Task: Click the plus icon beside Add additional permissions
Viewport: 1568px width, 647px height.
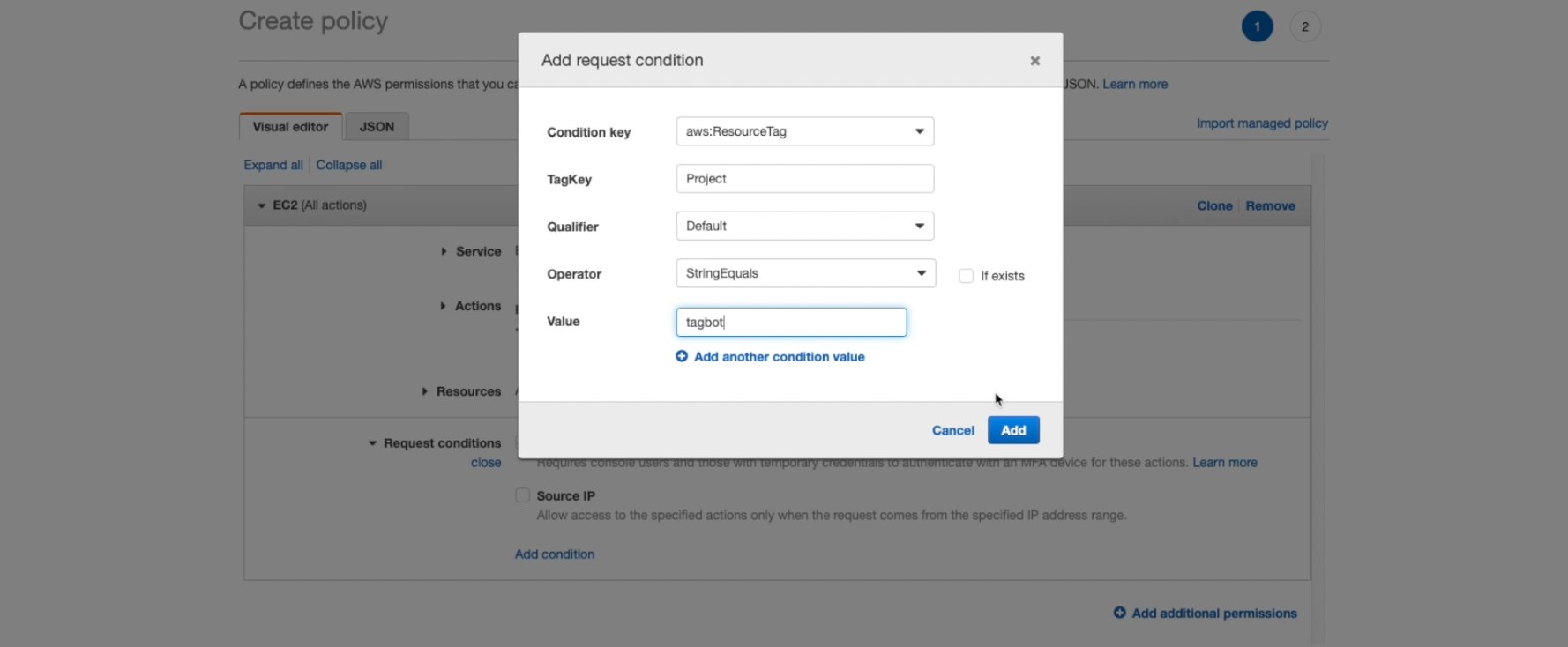Action: (x=1119, y=613)
